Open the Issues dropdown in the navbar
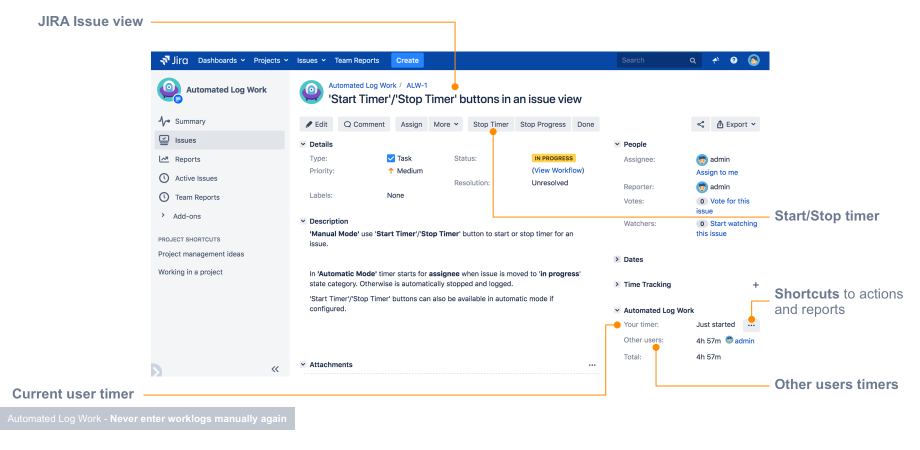Image resolution: width=920 pixels, height=450 pixels. pyautogui.click(x=311, y=60)
